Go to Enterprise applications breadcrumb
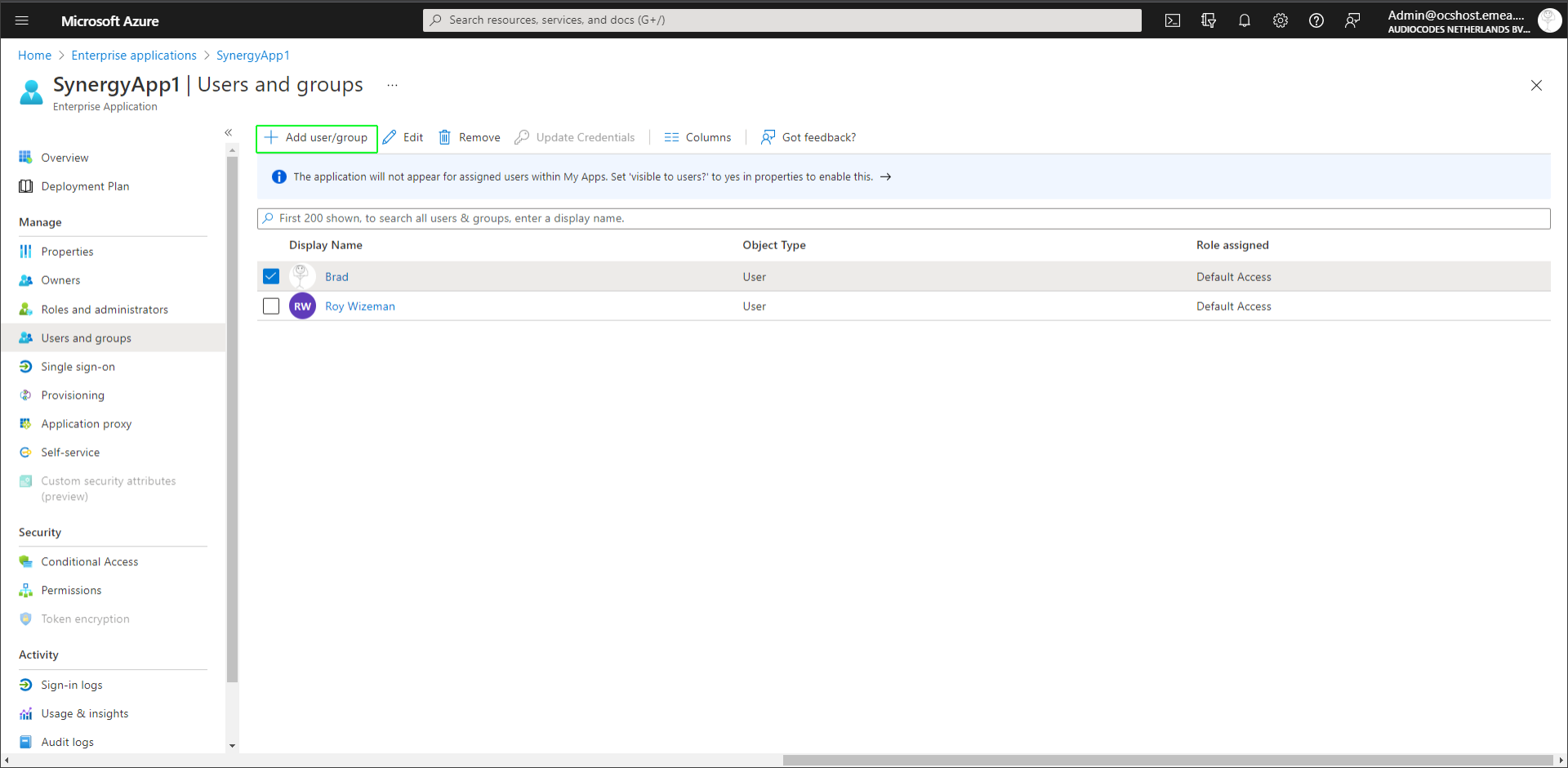Image resolution: width=1568 pixels, height=768 pixels. coord(134,56)
